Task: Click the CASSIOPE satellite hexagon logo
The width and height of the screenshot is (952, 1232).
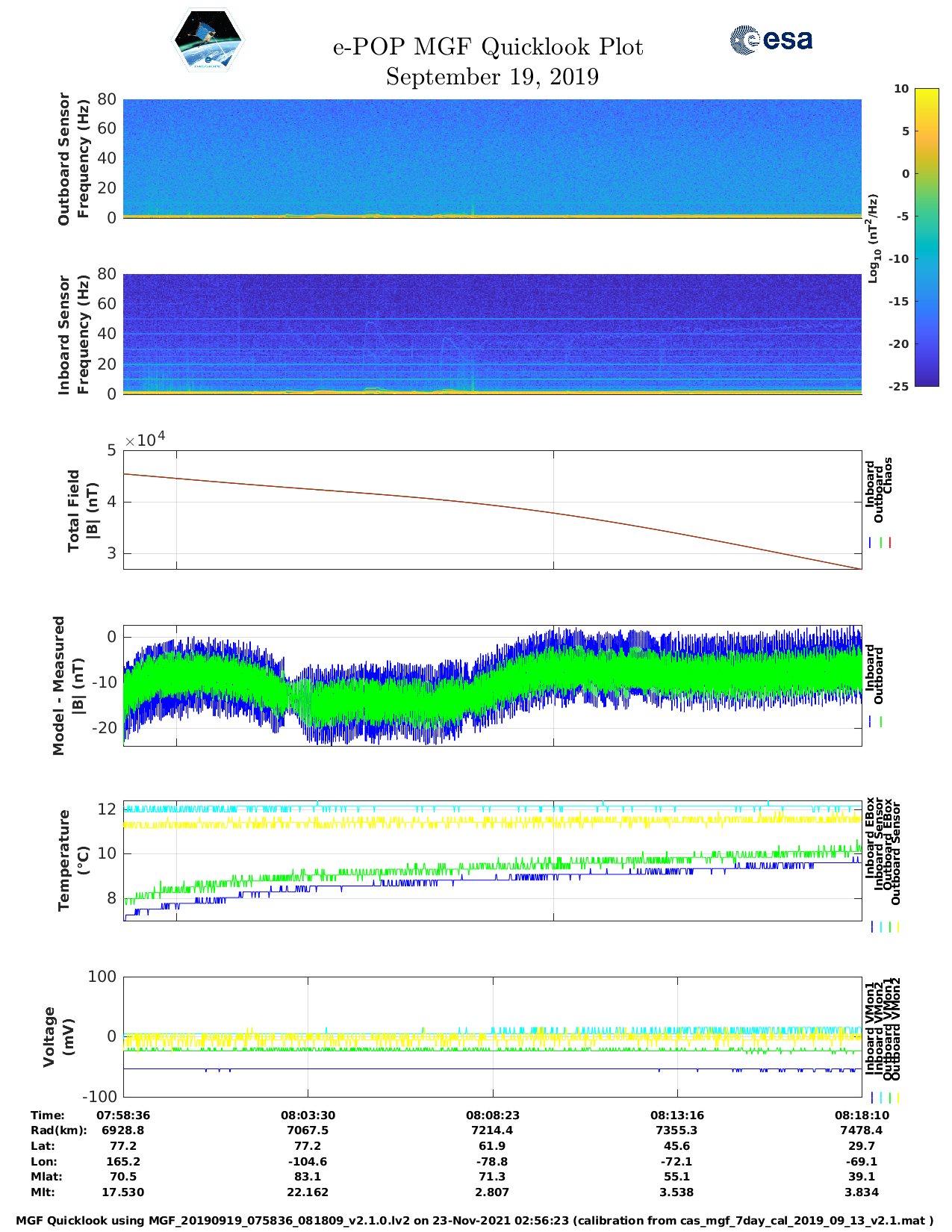Action: 208,40
